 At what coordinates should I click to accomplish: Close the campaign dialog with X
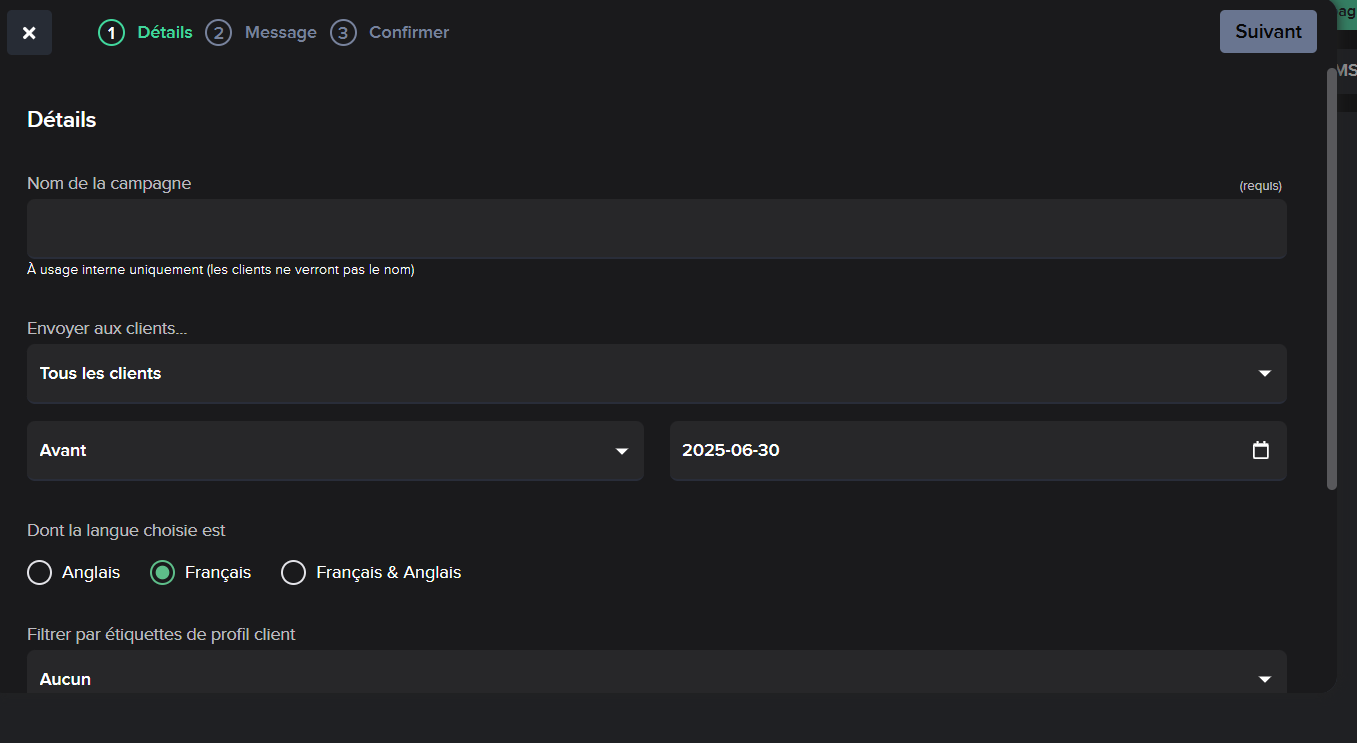[x=29, y=33]
